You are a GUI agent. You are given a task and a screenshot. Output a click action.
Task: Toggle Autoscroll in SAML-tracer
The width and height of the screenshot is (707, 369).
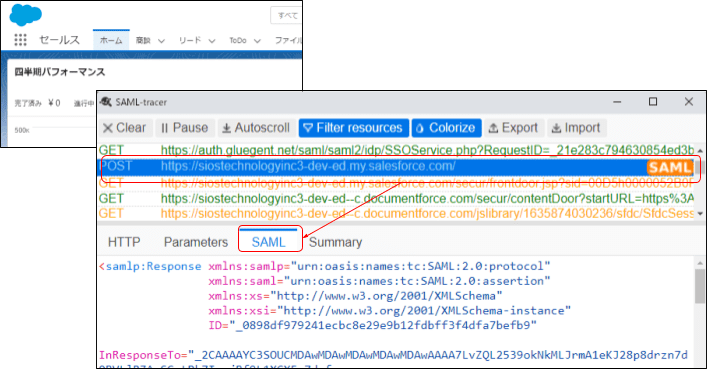coord(256,128)
